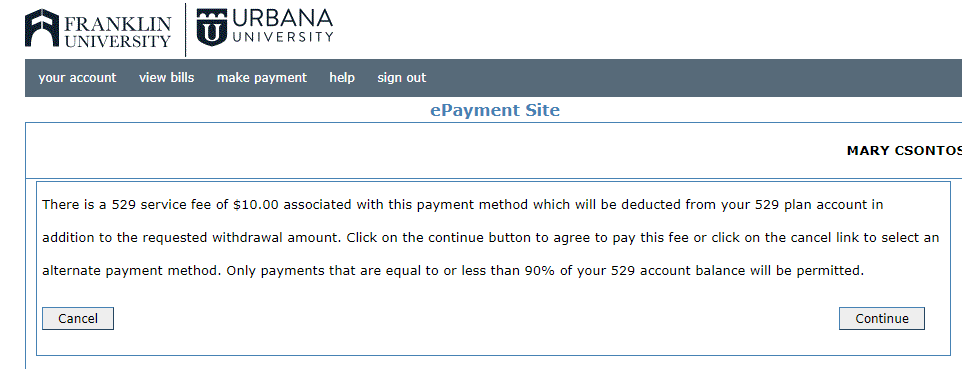Open the 'your account' menu item
The width and height of the screenshot is (962, 369).
[x=77, y=78]
